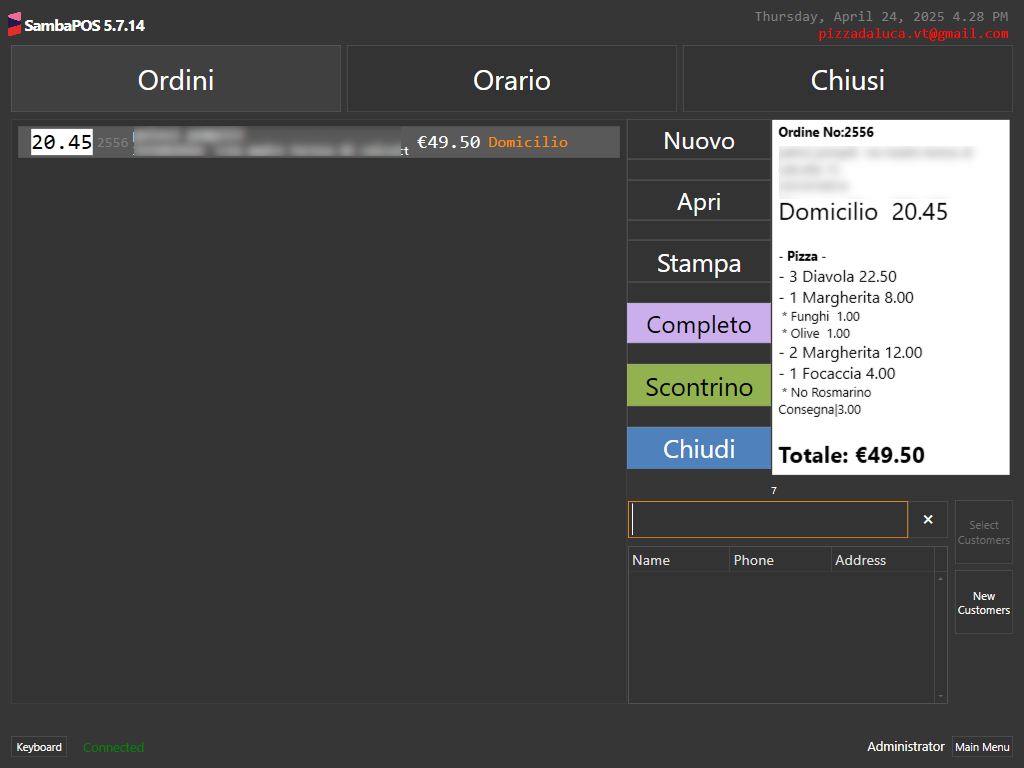Image resolution: width=1024 pixels, height=768 pixels.
Task: Open the on-screen Keyboard
Action: [x=39, y=746]
